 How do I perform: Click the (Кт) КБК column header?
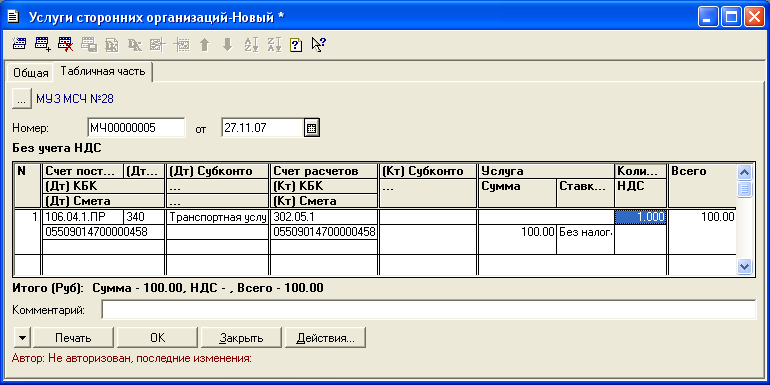click(x=324, y=186)
